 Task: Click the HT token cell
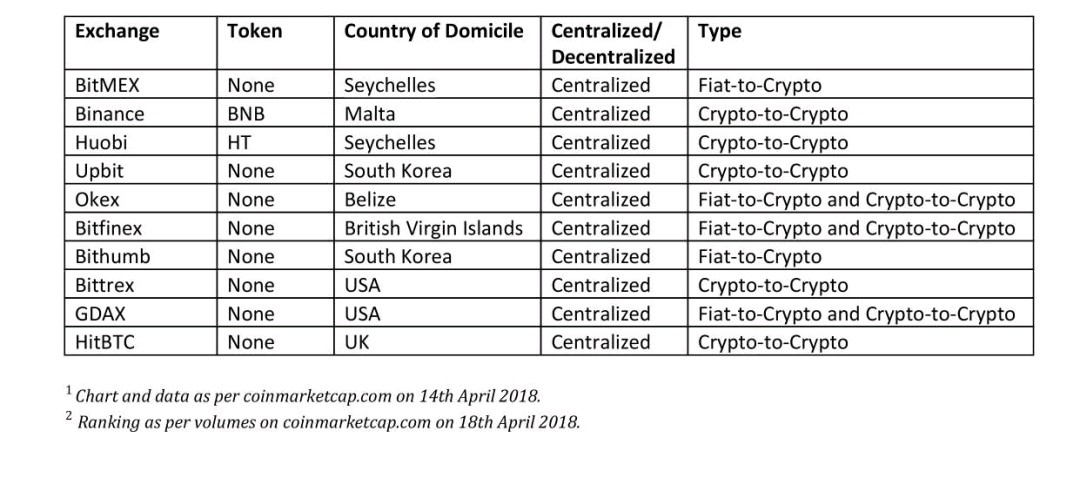click(239, 142)
